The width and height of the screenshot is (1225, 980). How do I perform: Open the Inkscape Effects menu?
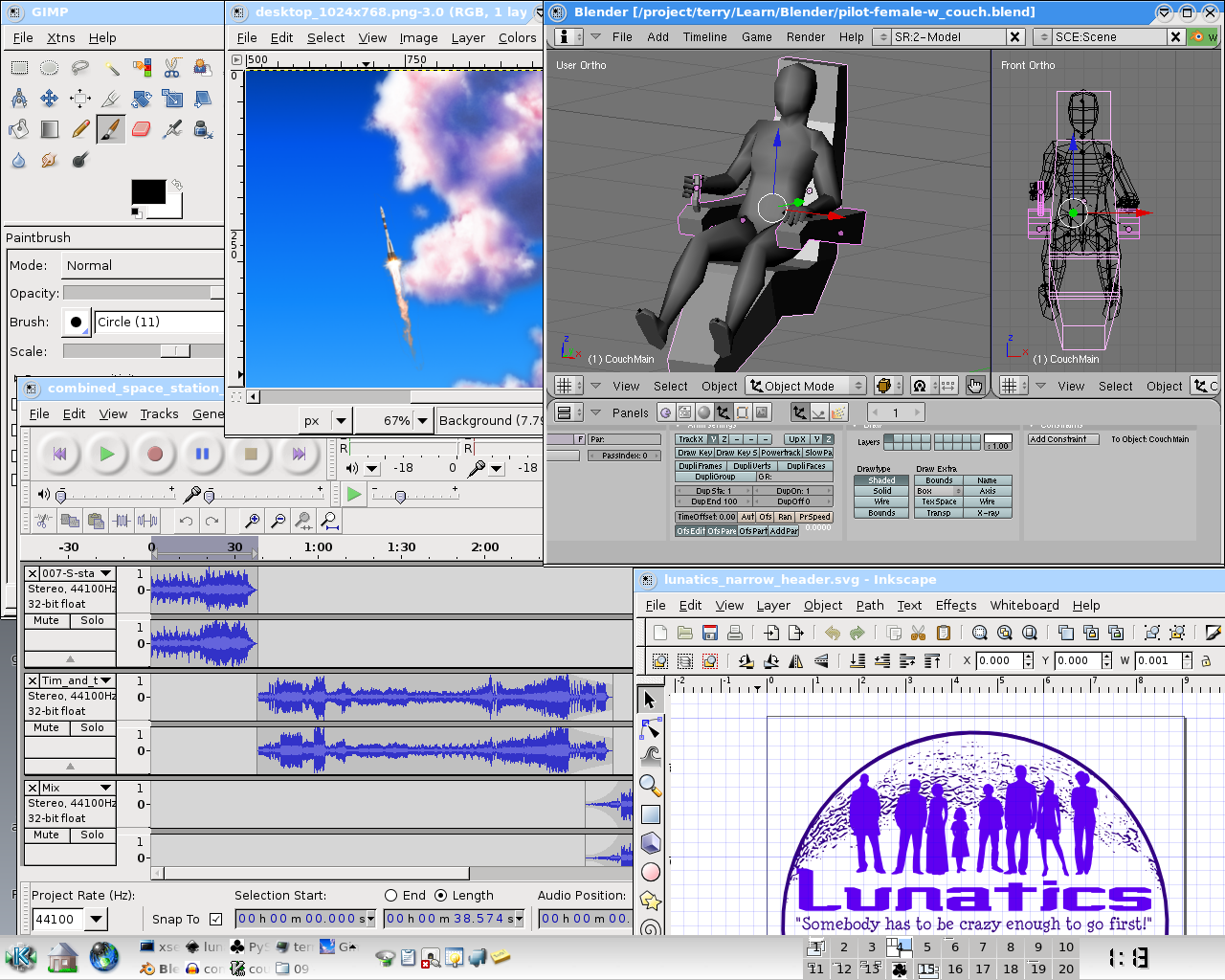(x=955, y=605)
